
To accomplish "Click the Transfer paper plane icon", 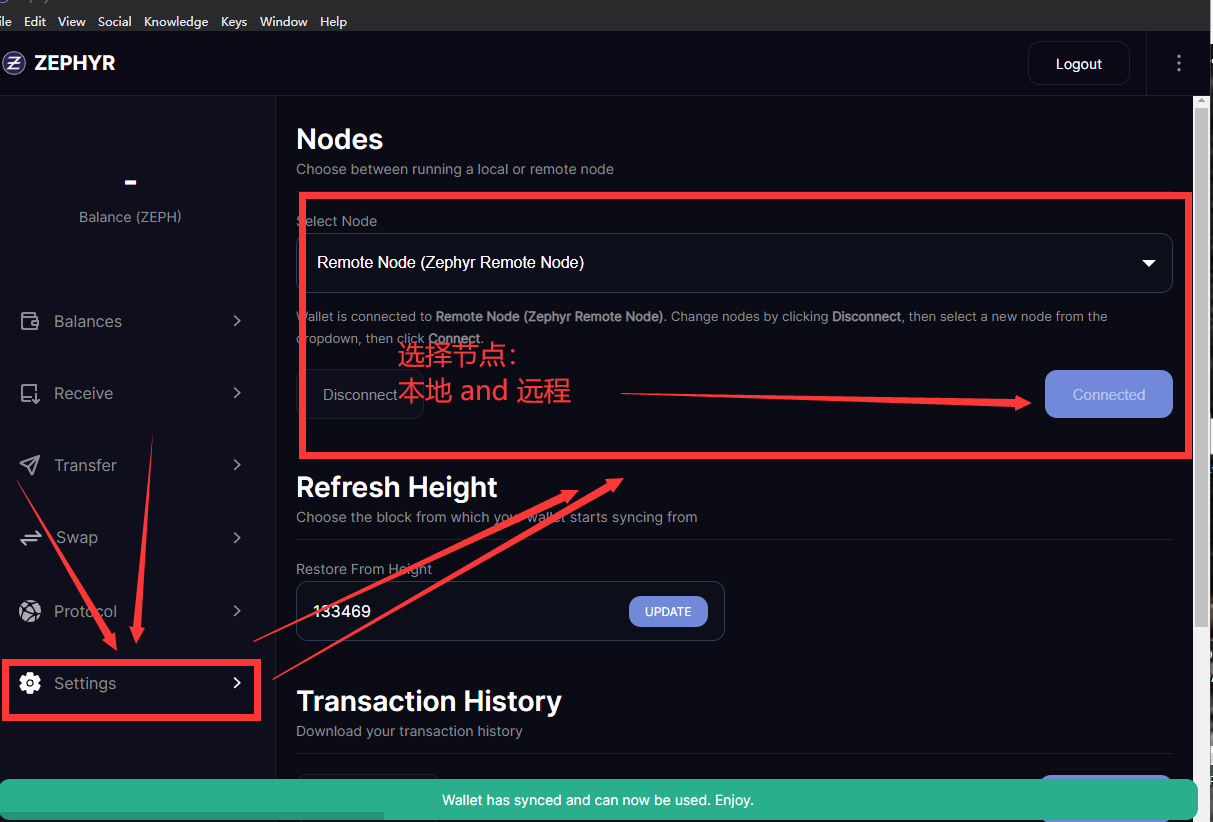I will 30,465.
